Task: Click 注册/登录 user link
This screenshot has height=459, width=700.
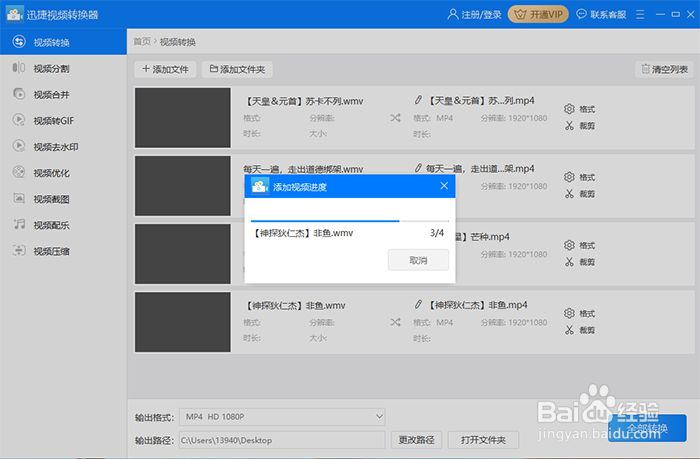Action: pyautogui.click(x=474, y=15)
